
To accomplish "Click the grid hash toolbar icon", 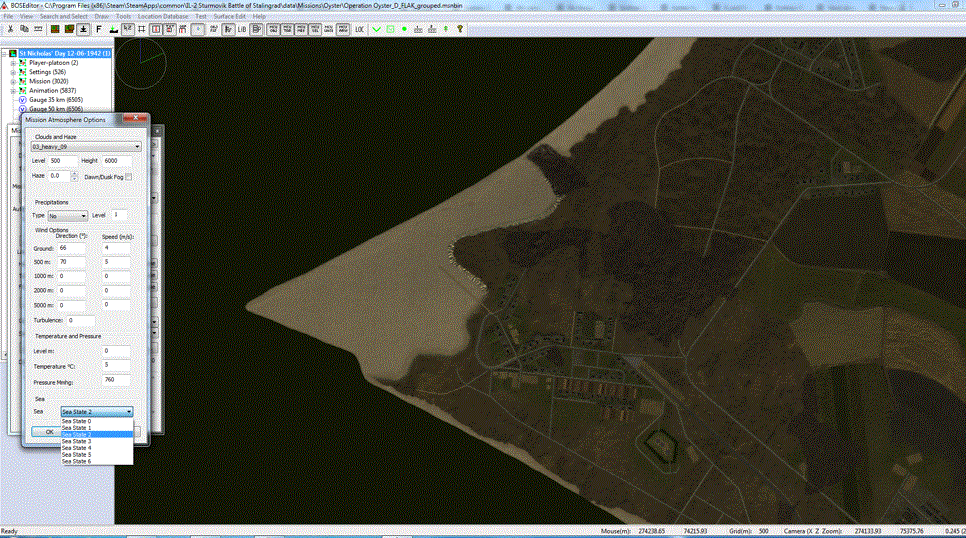I will 142,29.
